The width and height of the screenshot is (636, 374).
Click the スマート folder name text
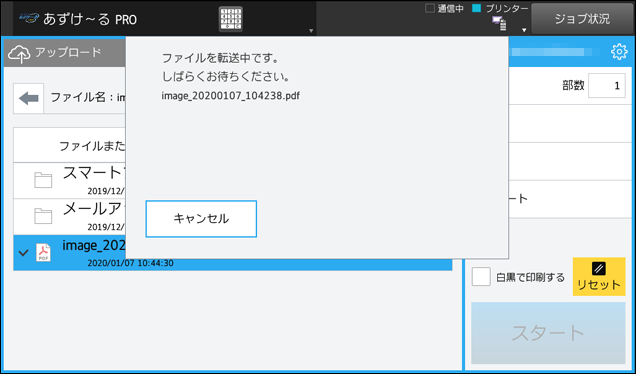pyautogui.click(x=93, y=173)
